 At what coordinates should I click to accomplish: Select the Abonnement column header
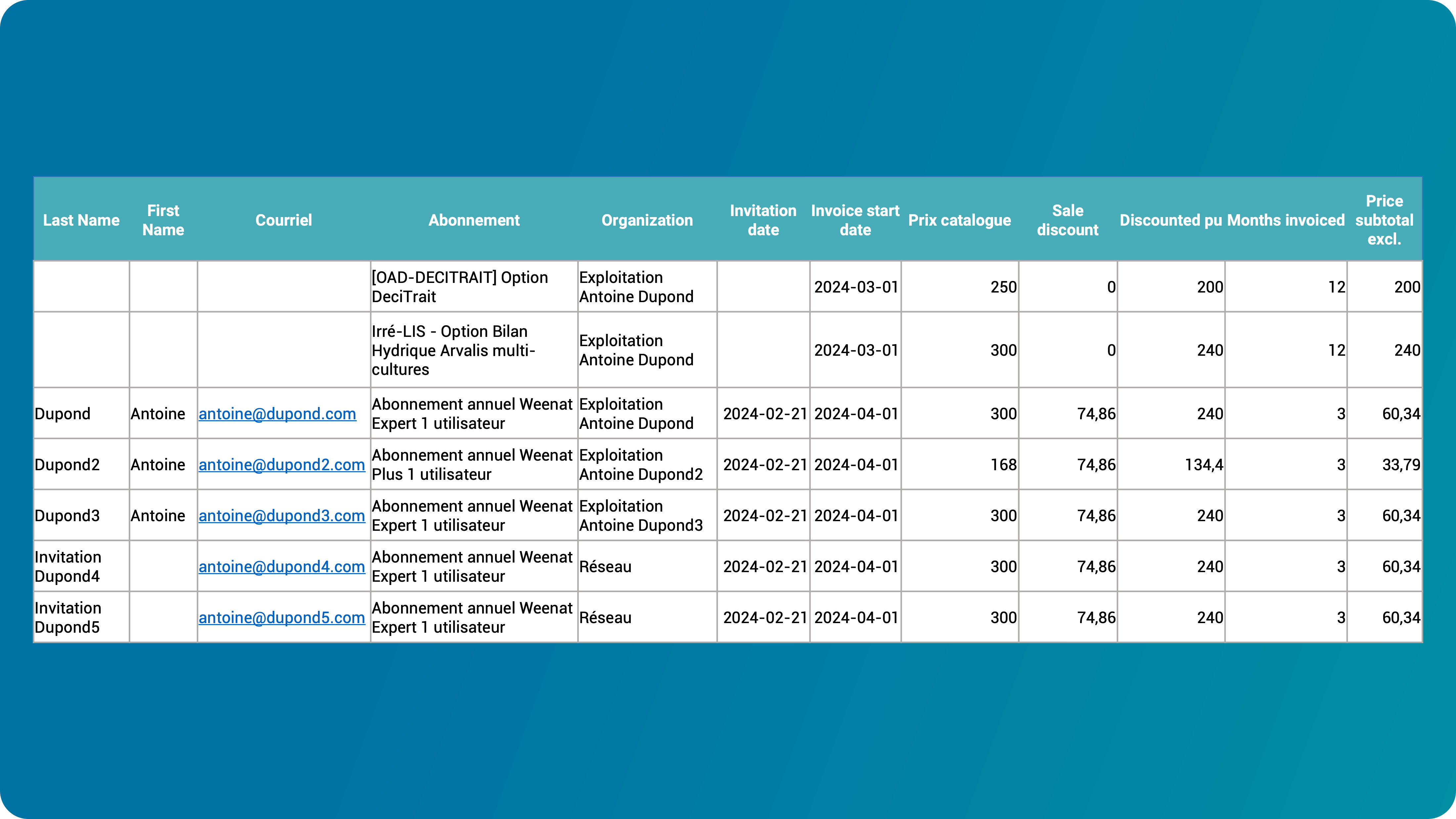[474, 220]
